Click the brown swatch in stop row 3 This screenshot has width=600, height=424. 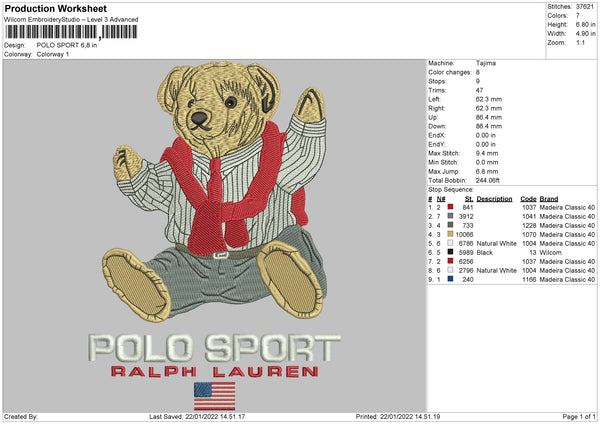pos(450,225)
